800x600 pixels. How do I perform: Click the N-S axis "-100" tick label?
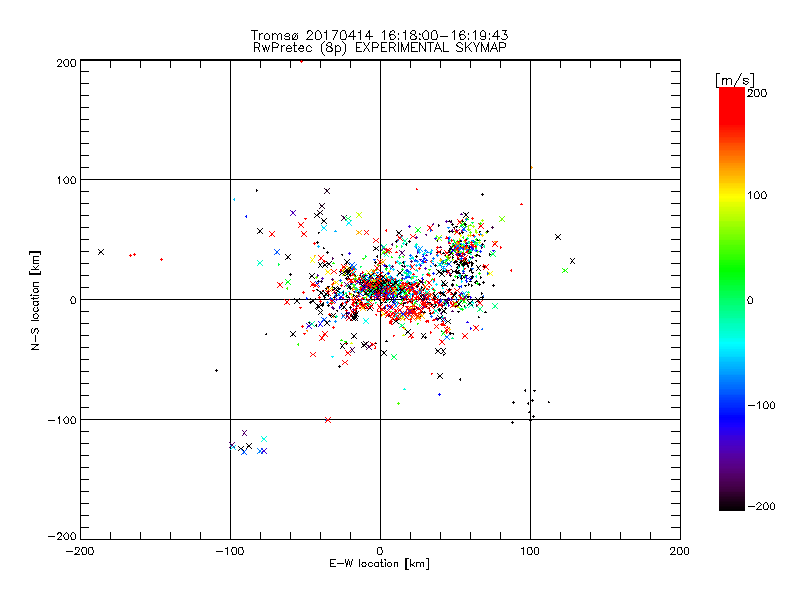[62, 420]
